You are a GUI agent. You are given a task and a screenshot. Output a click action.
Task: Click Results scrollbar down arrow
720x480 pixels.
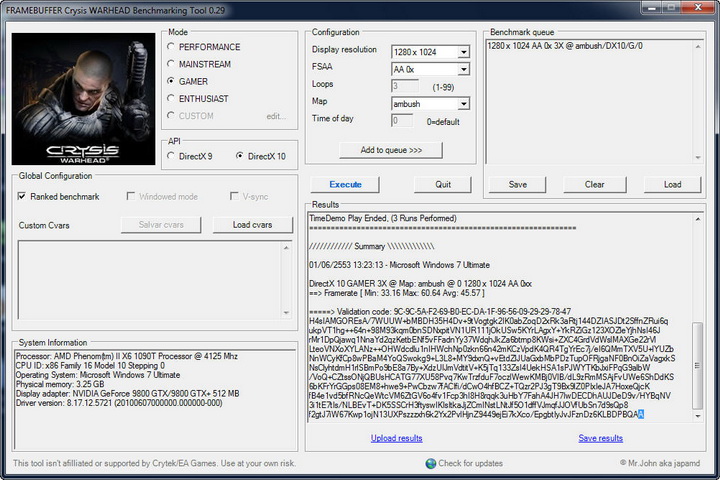[x=698, y=416]
